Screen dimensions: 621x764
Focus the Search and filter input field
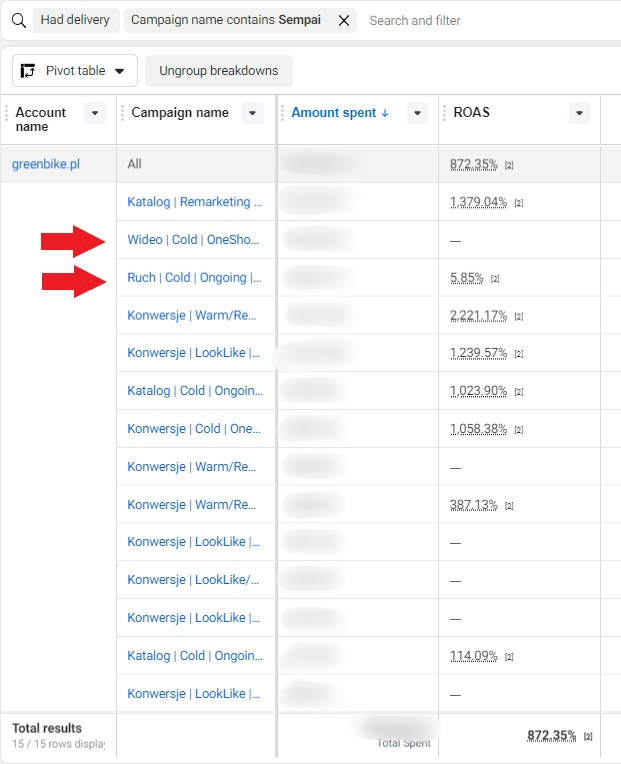[x=489, y=20]
